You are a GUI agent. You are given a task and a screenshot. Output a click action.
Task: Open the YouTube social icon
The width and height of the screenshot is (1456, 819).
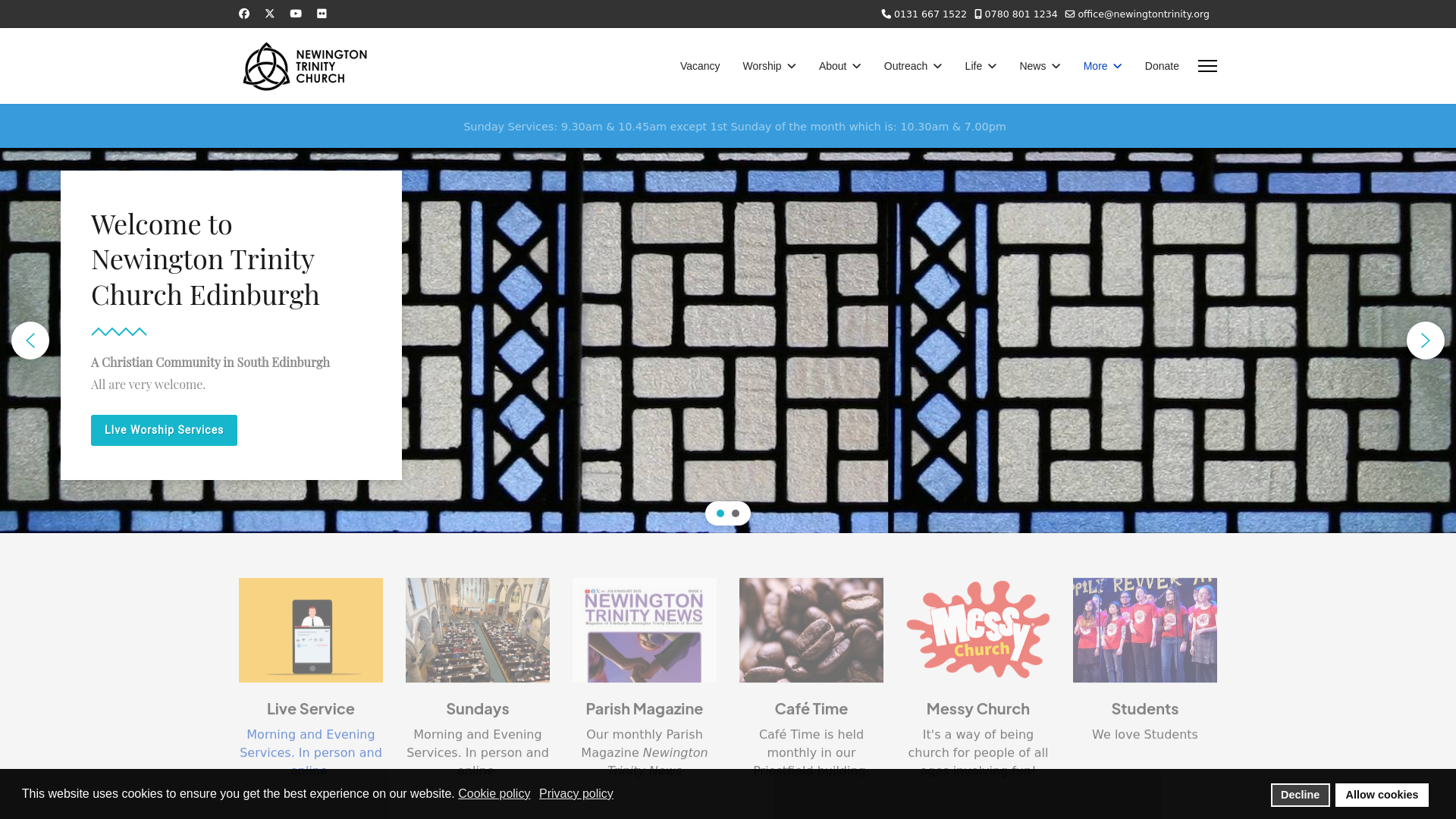296,14
